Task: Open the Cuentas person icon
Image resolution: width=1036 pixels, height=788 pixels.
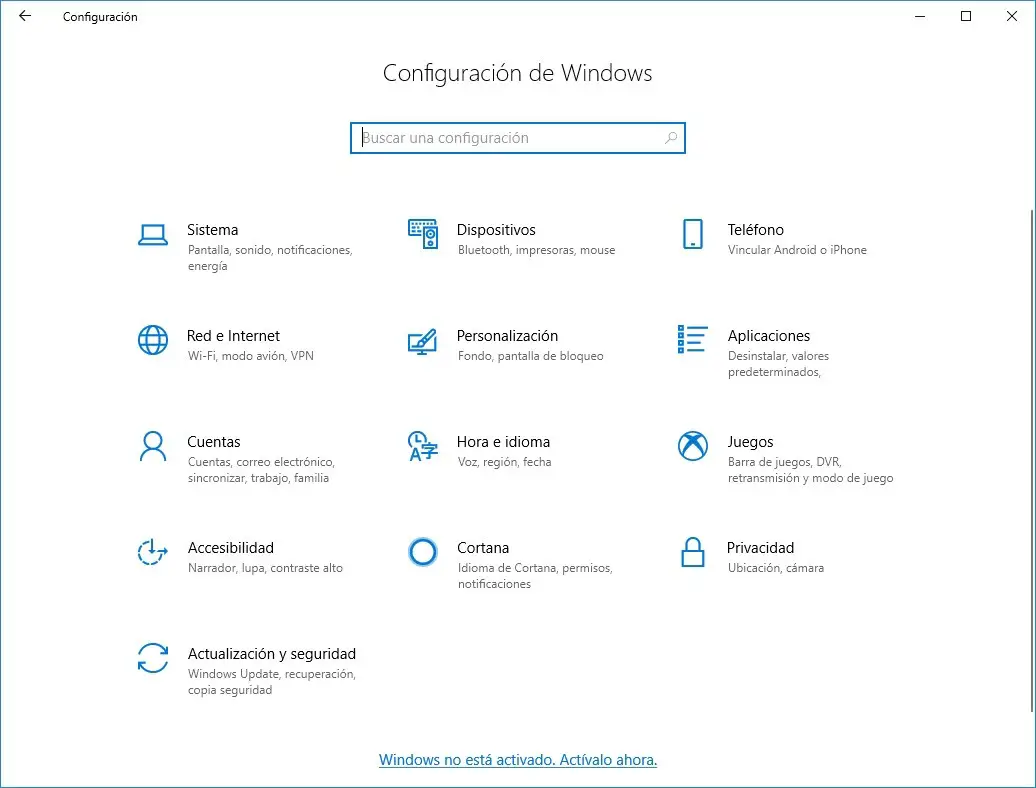Action: pos(153,447)
